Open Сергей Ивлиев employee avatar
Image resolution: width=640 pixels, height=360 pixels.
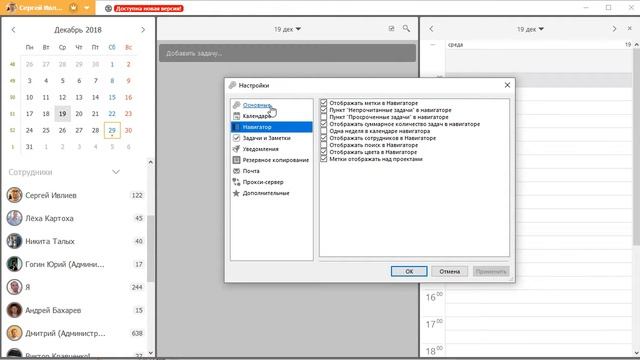(x=14, y=195)
